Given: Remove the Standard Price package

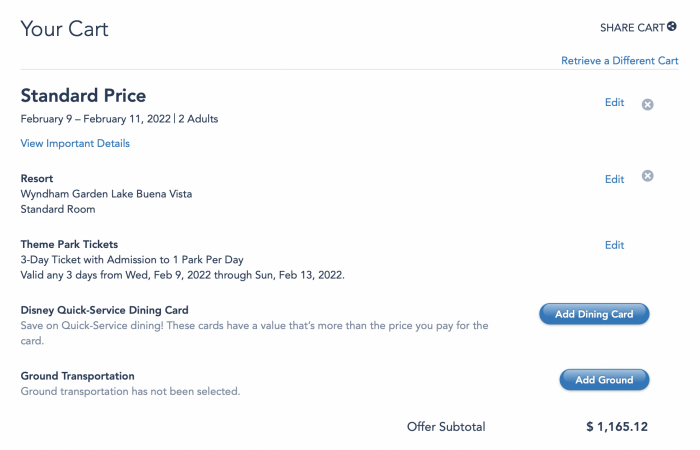Looking at the screenshot, I should (647, 104).
